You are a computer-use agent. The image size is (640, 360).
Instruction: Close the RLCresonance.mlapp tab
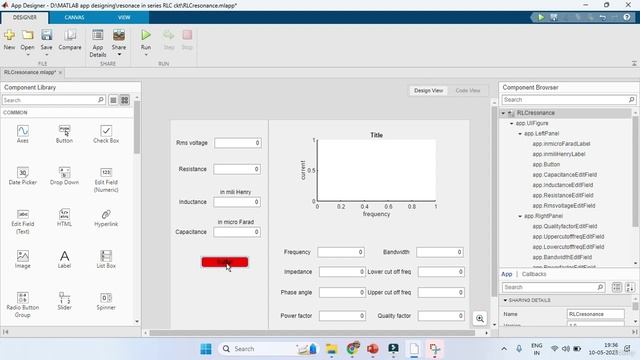(60, 72)
